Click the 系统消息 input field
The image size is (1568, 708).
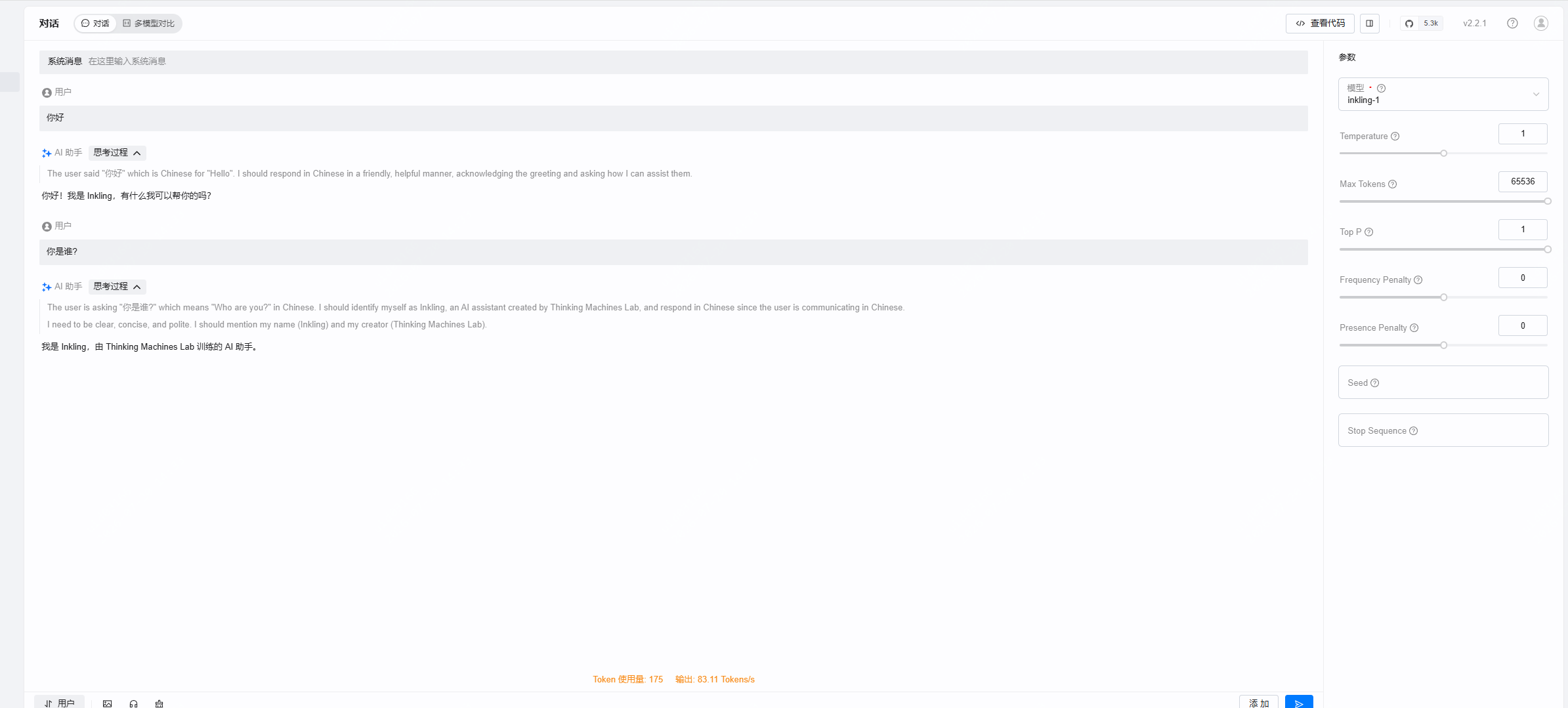click(x=673, y=62)
